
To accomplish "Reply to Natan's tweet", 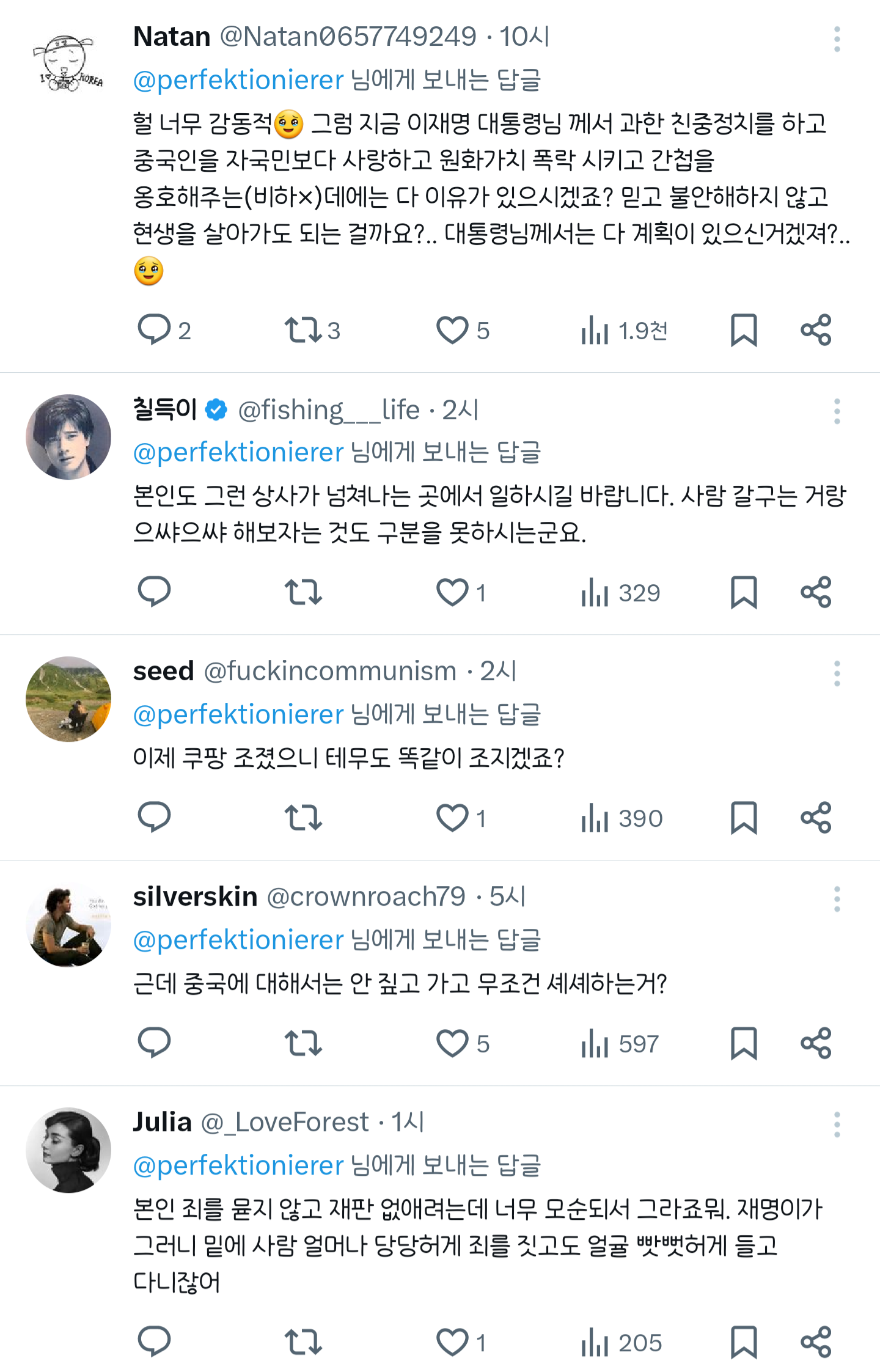I will pyautogui.click(x=154, y=330).
